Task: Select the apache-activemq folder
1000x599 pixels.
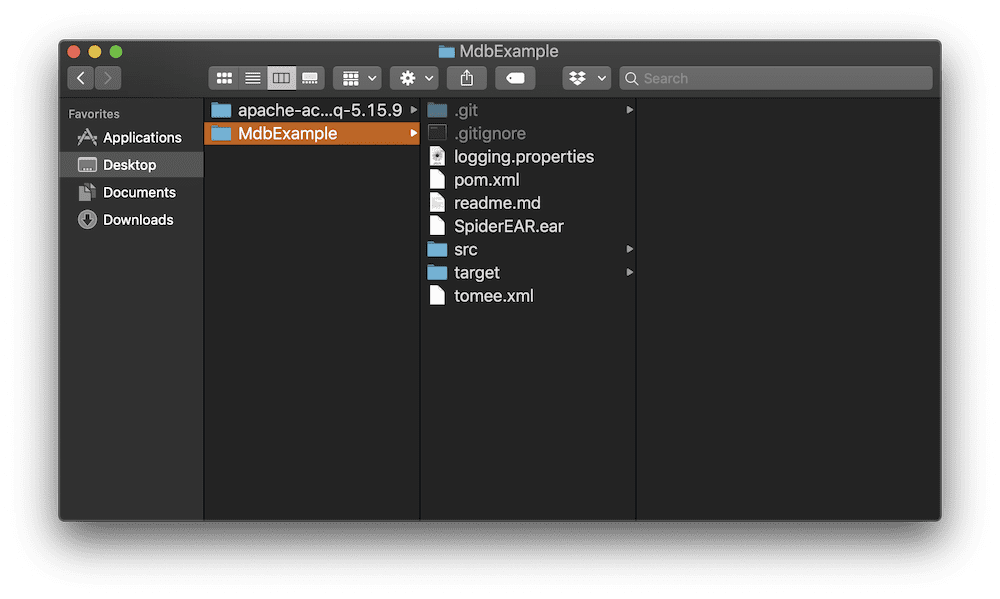Action: (x=312, y=110)
